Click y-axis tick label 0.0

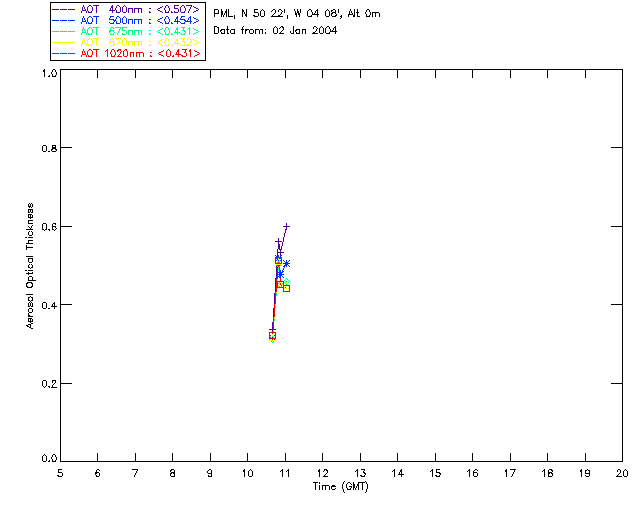(49, 459)
